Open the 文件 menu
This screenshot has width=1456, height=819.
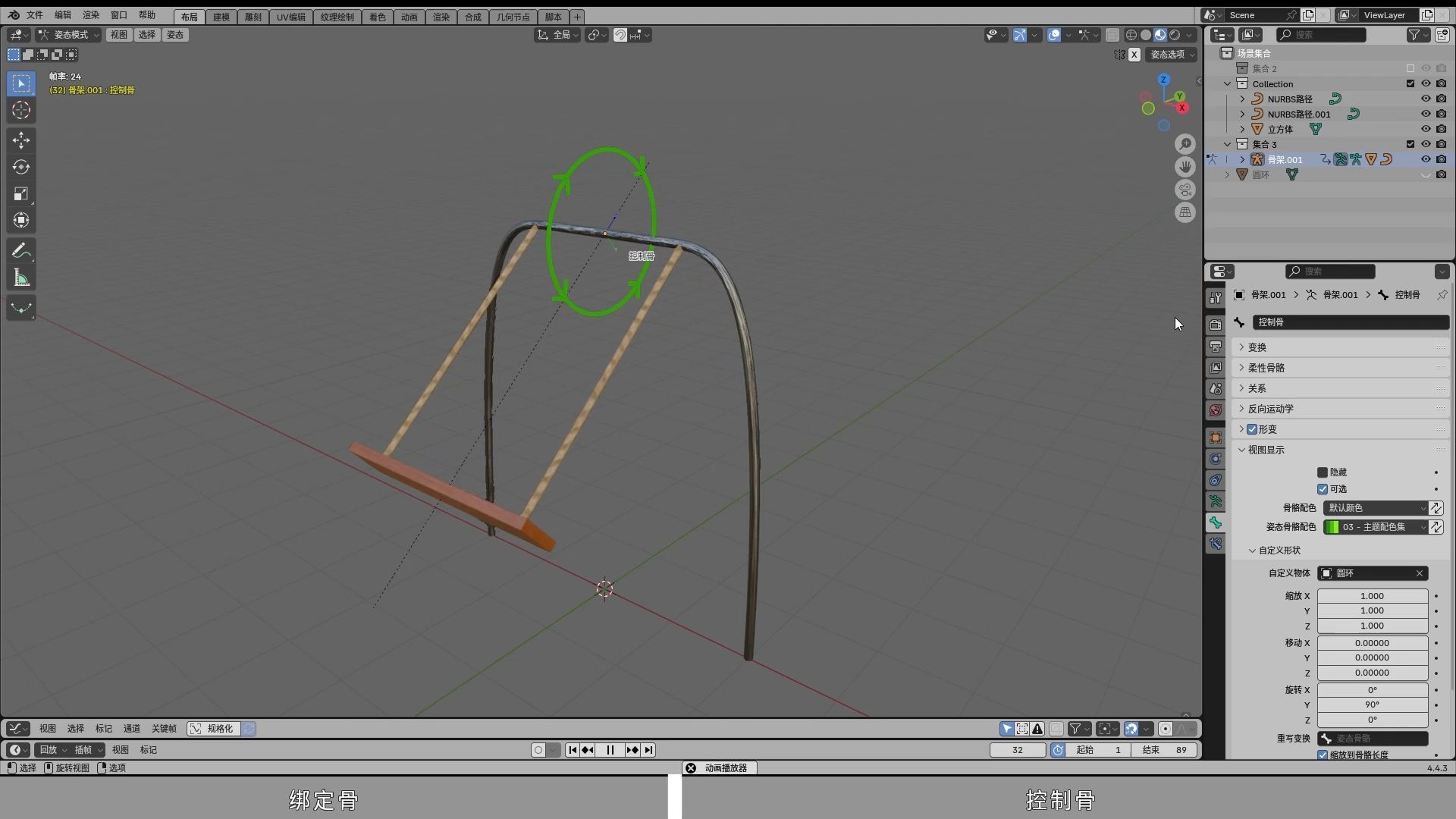pyautogui.click(x=35, y=15)
